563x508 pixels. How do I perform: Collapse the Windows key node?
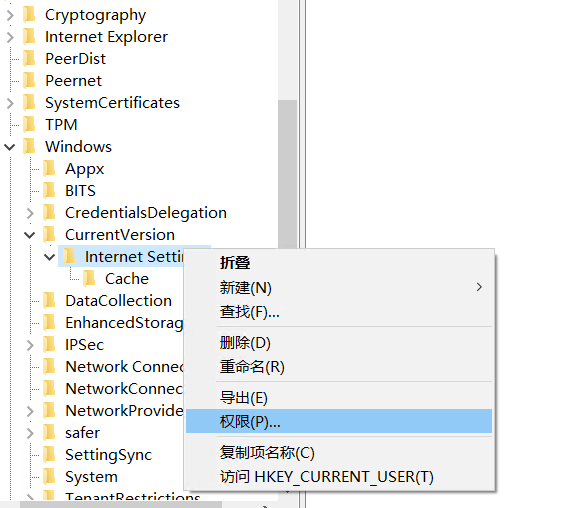10,147
